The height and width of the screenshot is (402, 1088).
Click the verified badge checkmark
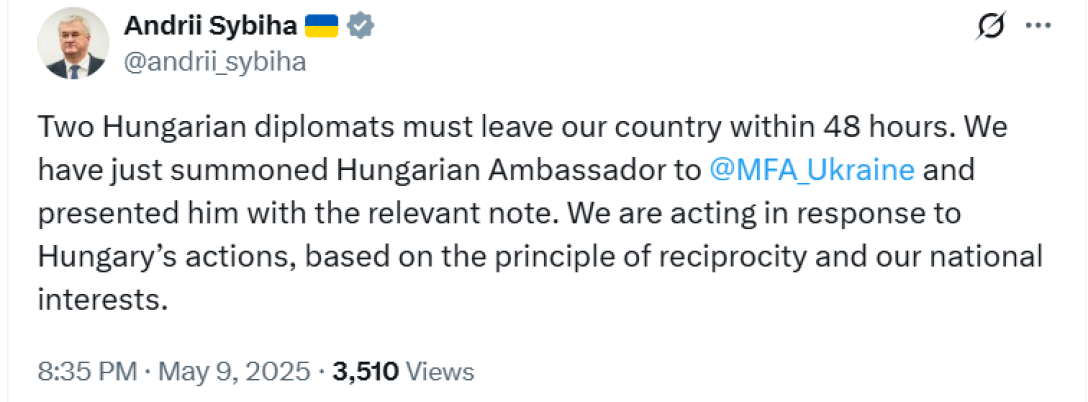point(360,28)
